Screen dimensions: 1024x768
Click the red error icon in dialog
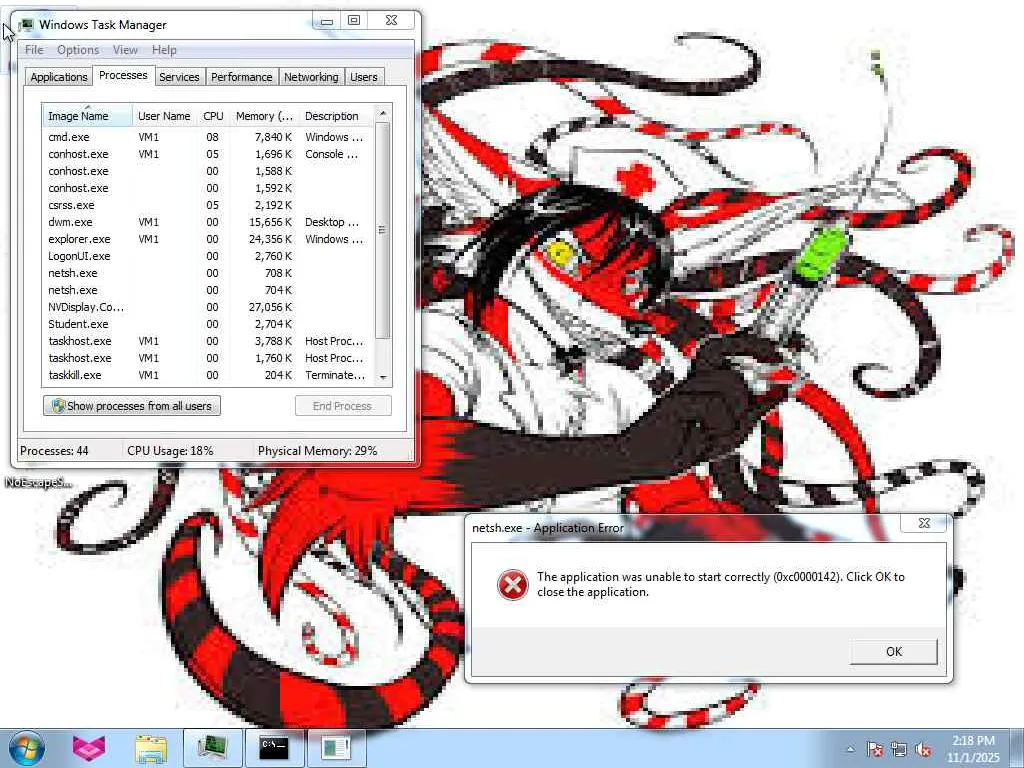[513, 584]
